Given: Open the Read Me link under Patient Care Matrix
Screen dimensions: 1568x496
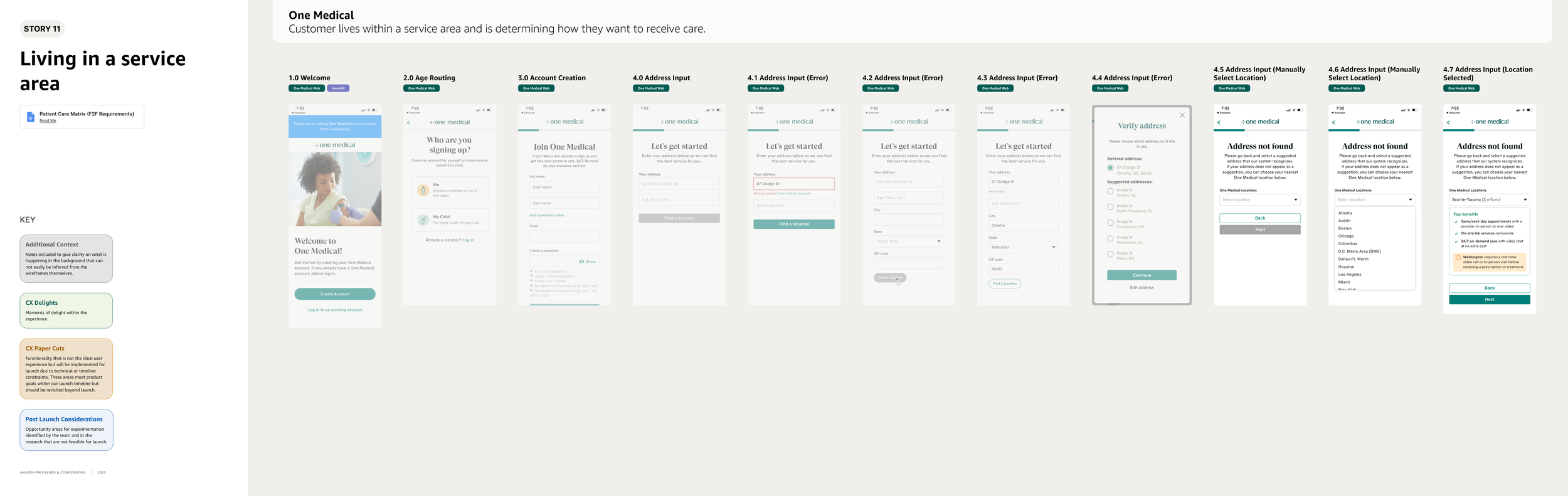Looking at the screenshot, I should pyautogui.click(x=48, y=121).
